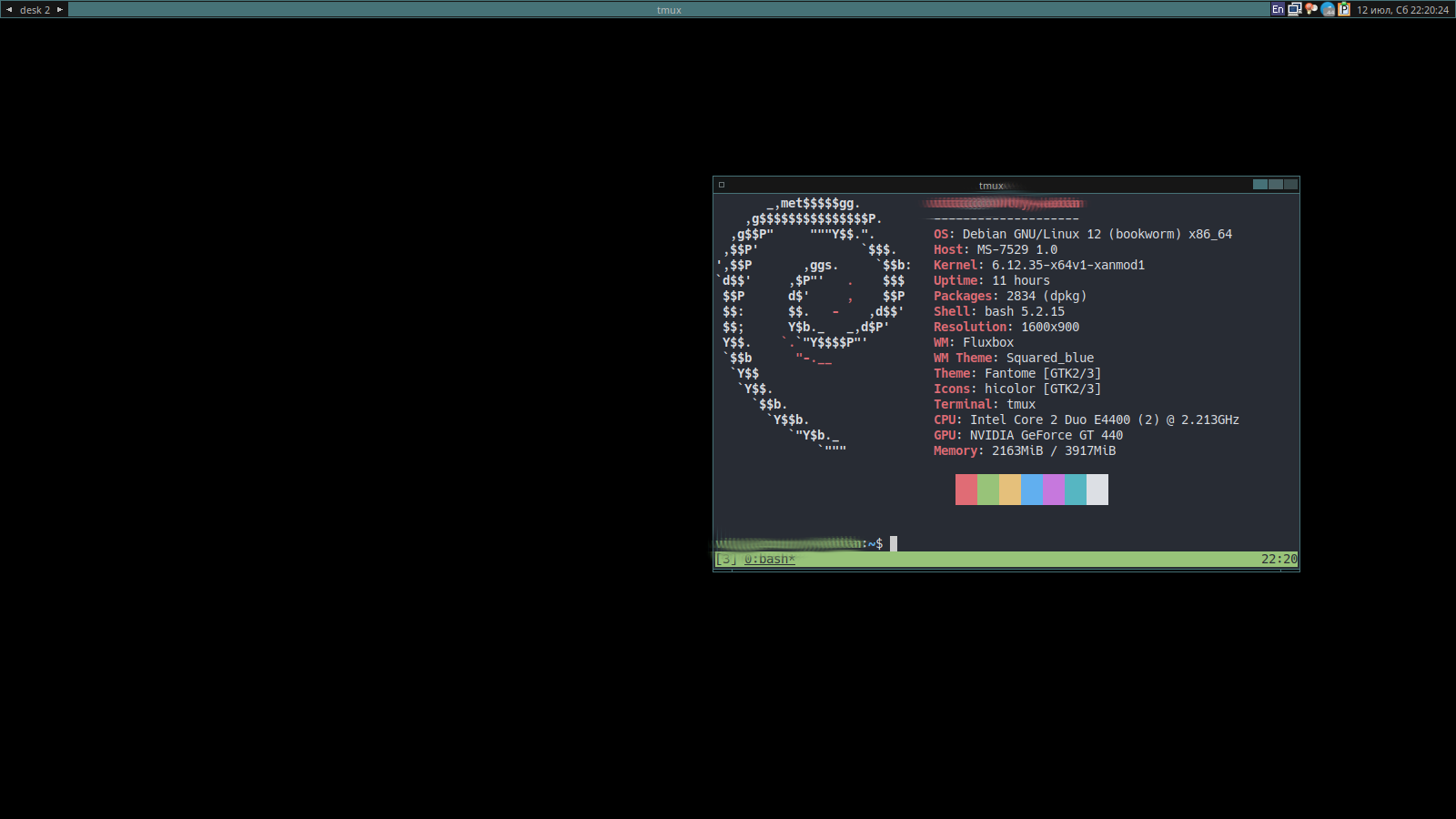Click the Host value 'MS-7529 1.0'

(1017, 249)
